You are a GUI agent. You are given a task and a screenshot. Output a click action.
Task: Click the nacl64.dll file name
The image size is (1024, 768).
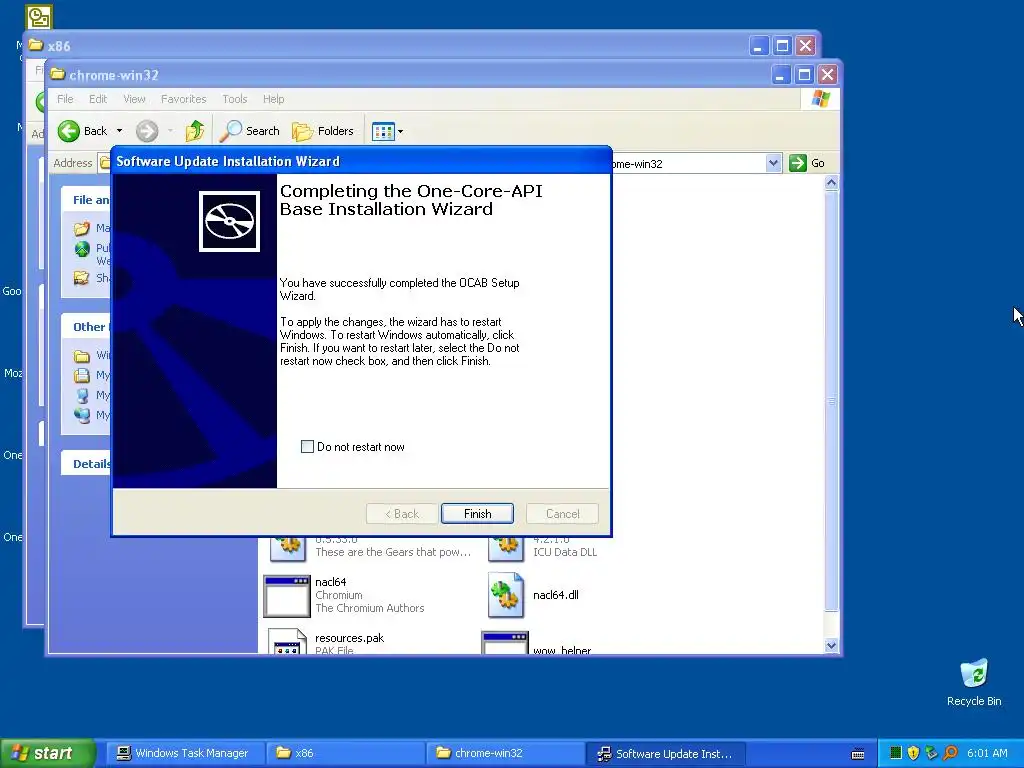click(556, 595)
